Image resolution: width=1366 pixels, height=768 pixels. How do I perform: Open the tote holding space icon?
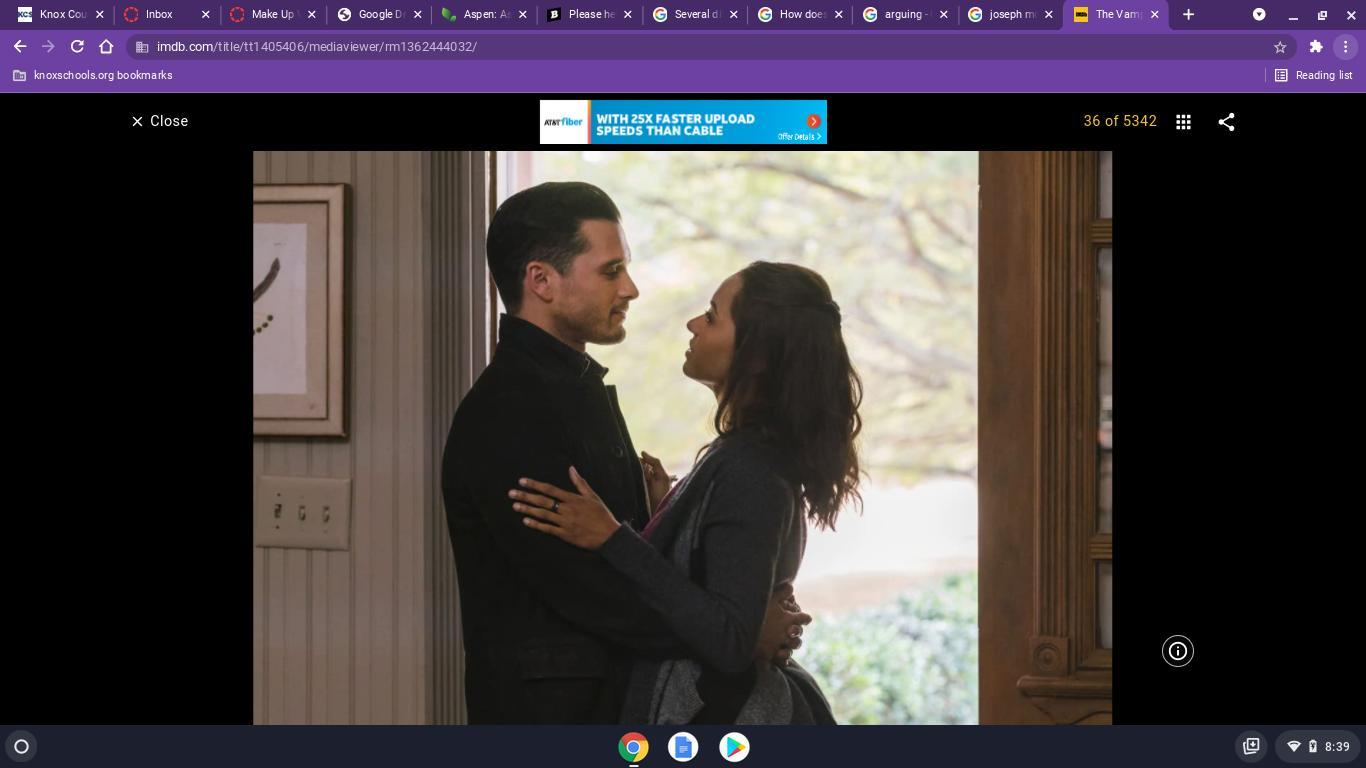(x=1250, y=746)
